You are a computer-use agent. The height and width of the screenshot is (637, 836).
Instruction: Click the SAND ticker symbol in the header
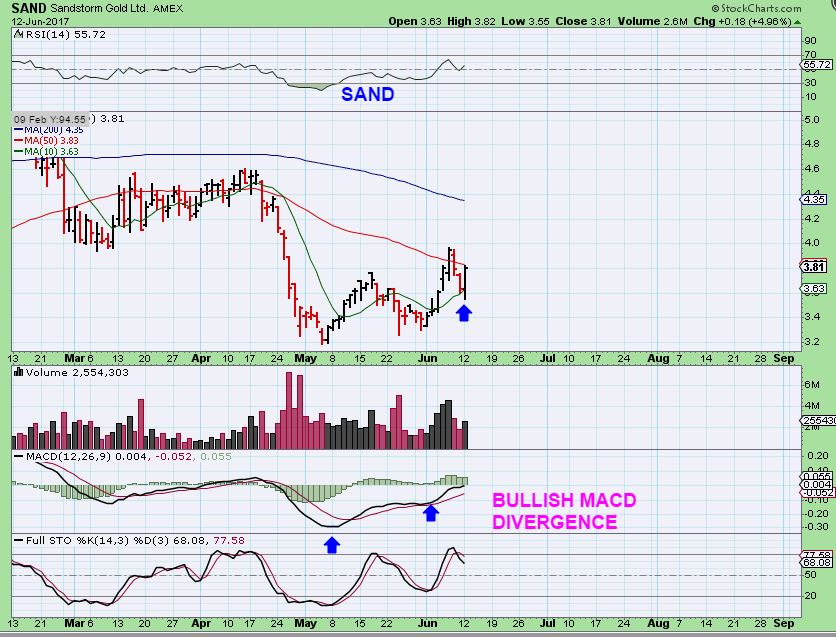pyautogui.click(x=29, y=8)
